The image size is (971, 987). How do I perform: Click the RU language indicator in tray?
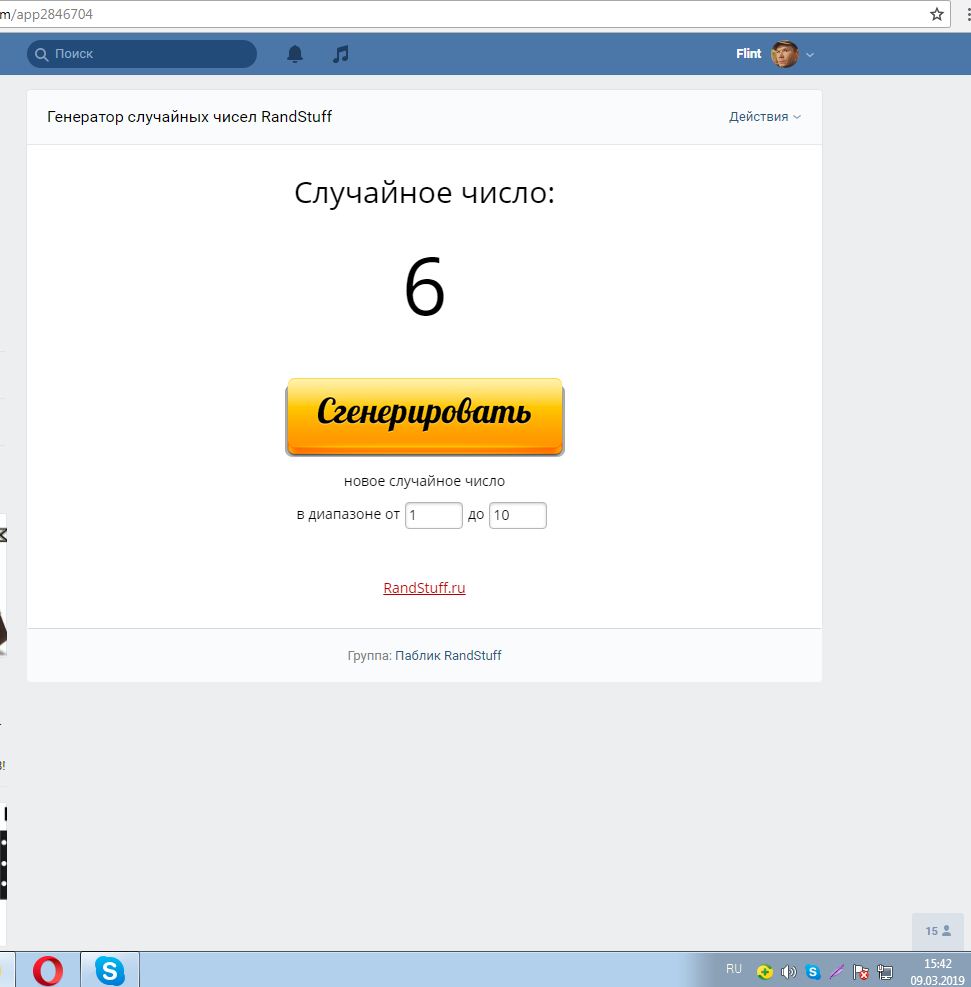tap(734, 969)
